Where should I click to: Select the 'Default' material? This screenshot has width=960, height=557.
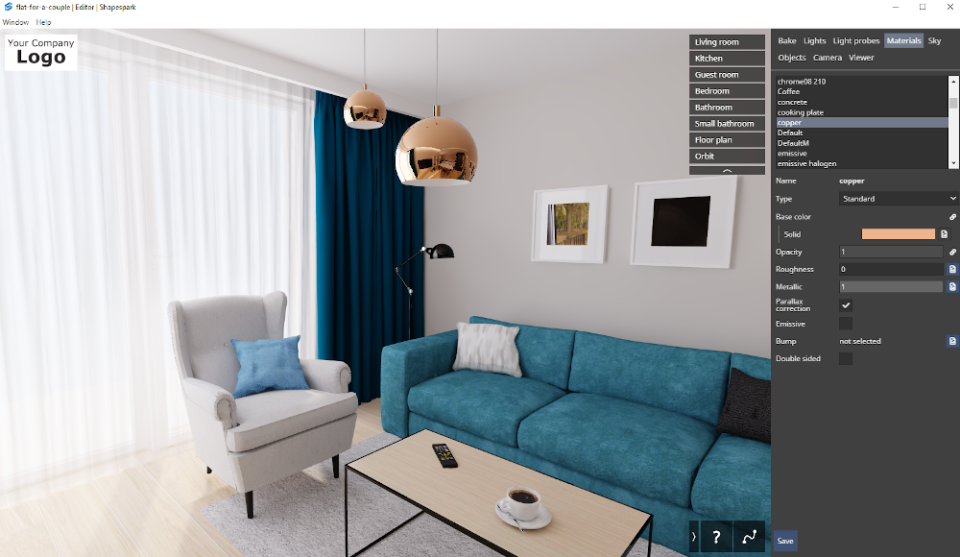click(861, 132)
